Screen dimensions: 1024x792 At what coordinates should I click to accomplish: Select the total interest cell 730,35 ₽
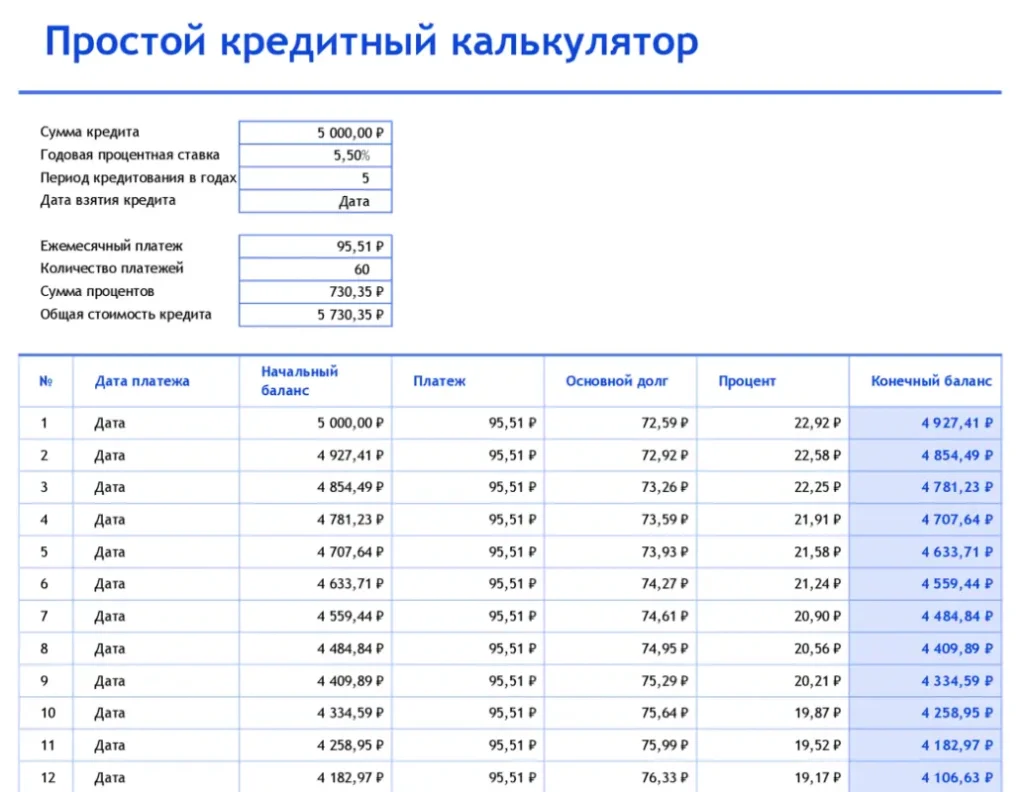pos(315,292)
